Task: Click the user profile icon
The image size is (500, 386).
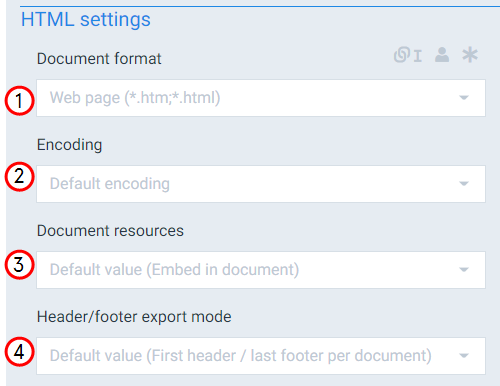Action: click(x=442, y=55)
